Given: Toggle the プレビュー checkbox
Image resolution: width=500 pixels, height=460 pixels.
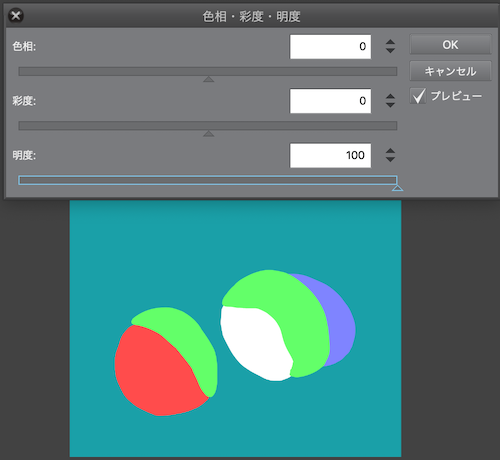Looking at the screenshot, I should point(418,96).
